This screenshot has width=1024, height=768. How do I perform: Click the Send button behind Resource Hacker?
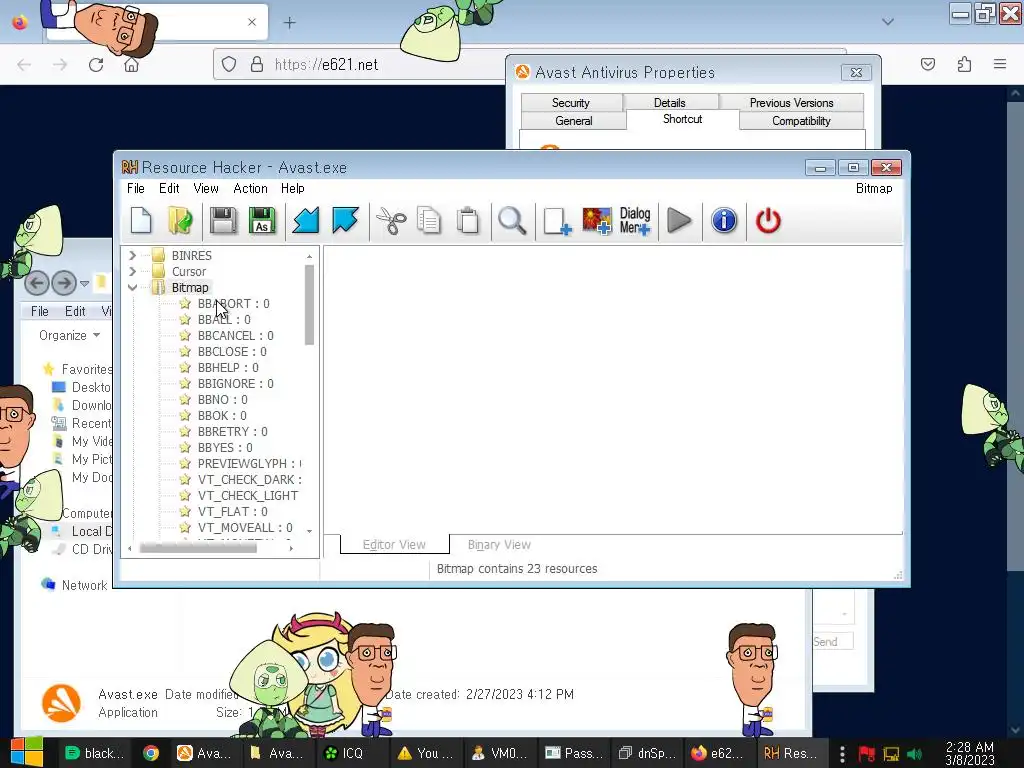click(833, 641)
